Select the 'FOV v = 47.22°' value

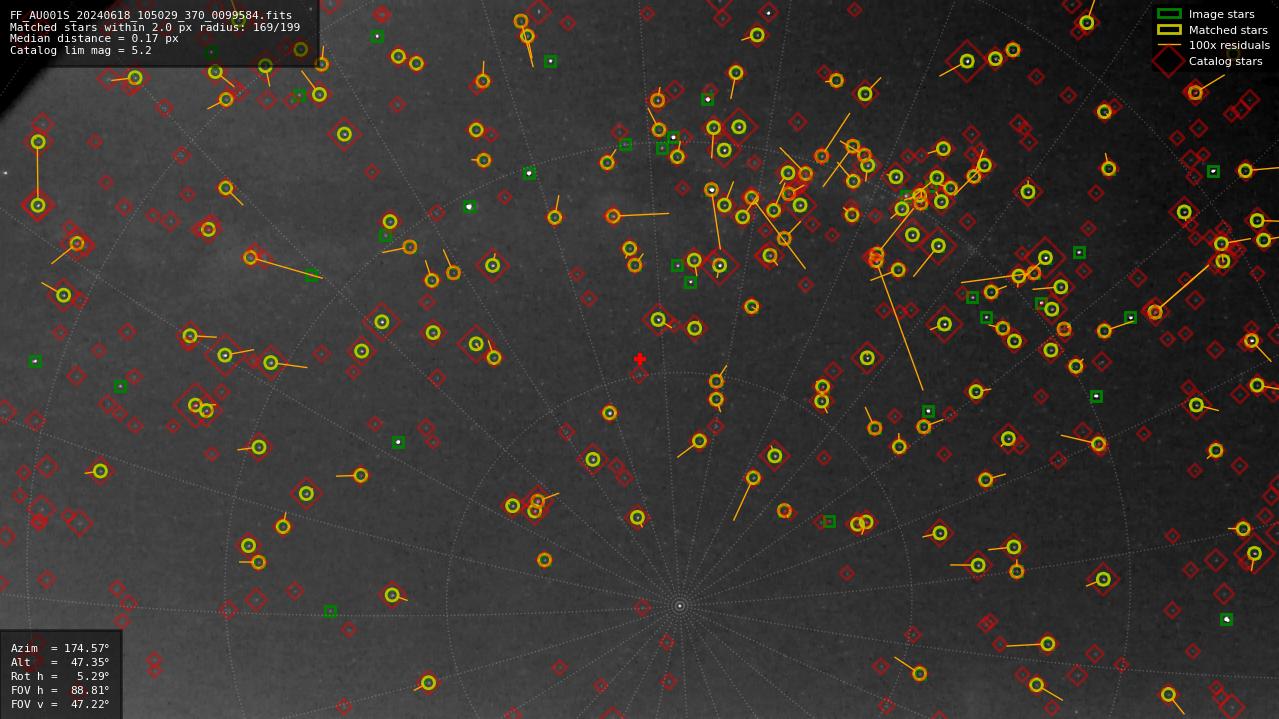(x=60, y=704)
